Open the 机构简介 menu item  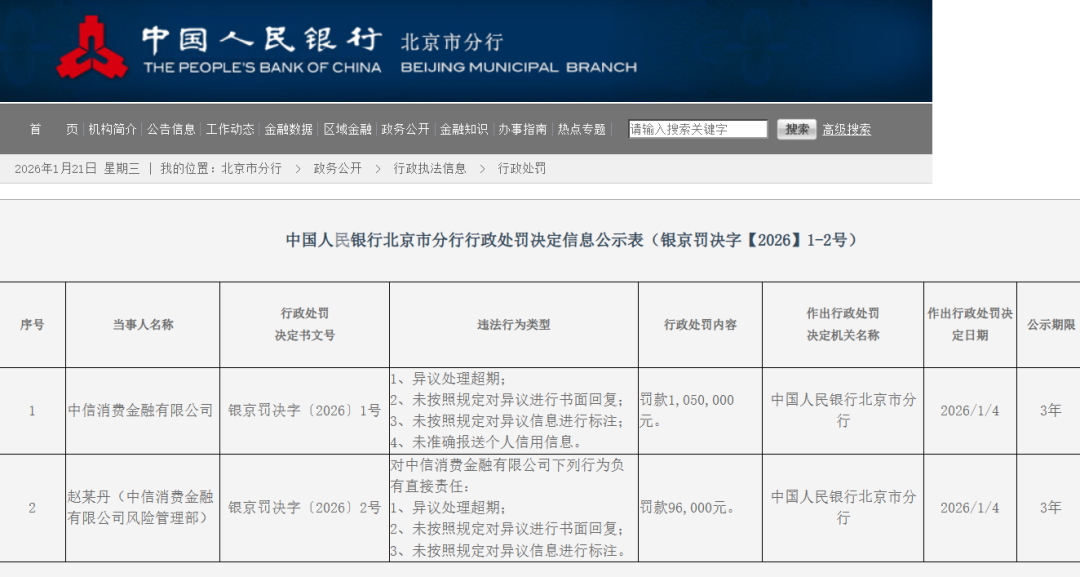pyautogui.click(x=112, y=129)
